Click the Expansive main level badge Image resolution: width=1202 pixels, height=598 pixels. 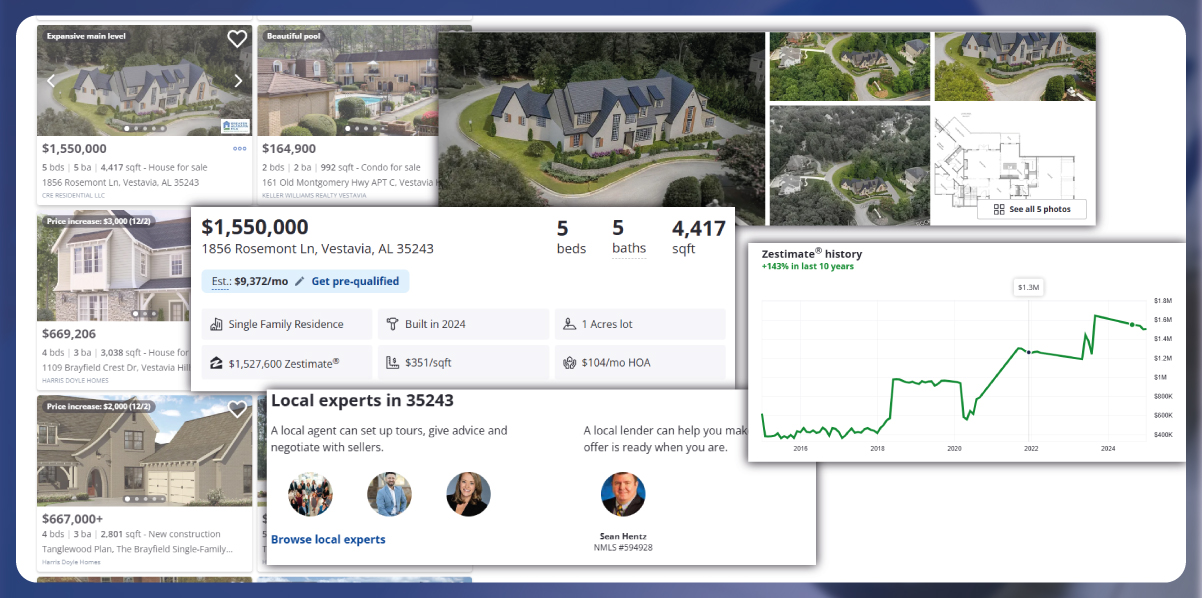[x=85, y=36]
